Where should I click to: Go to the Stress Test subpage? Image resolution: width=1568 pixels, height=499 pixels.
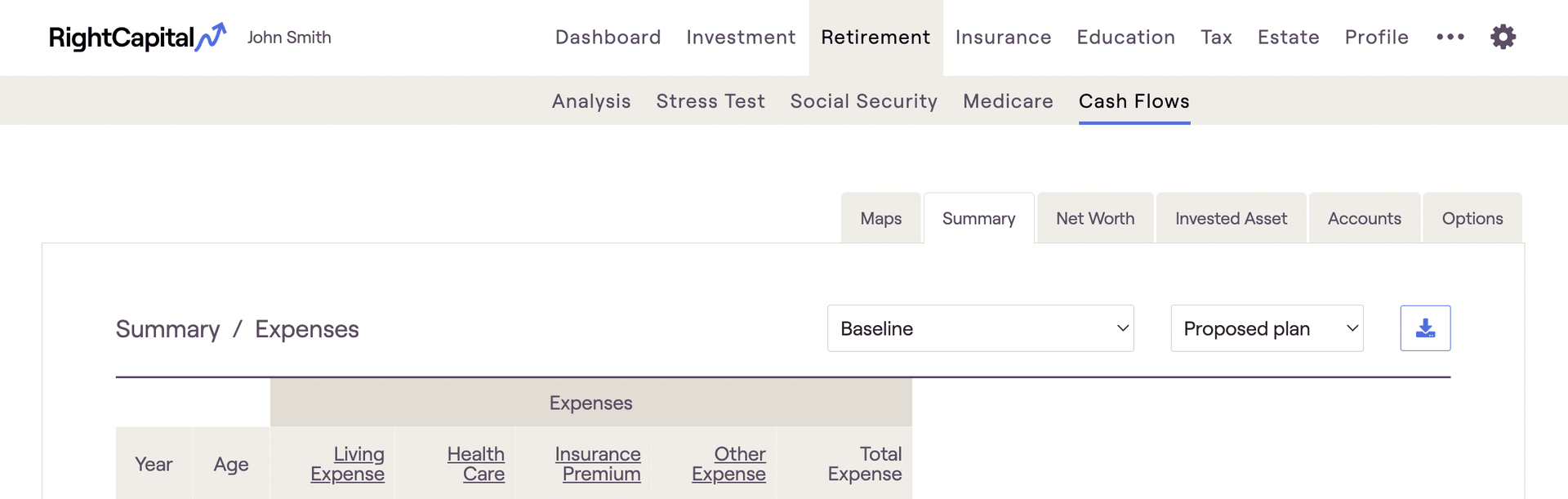[x=710, y=101]
